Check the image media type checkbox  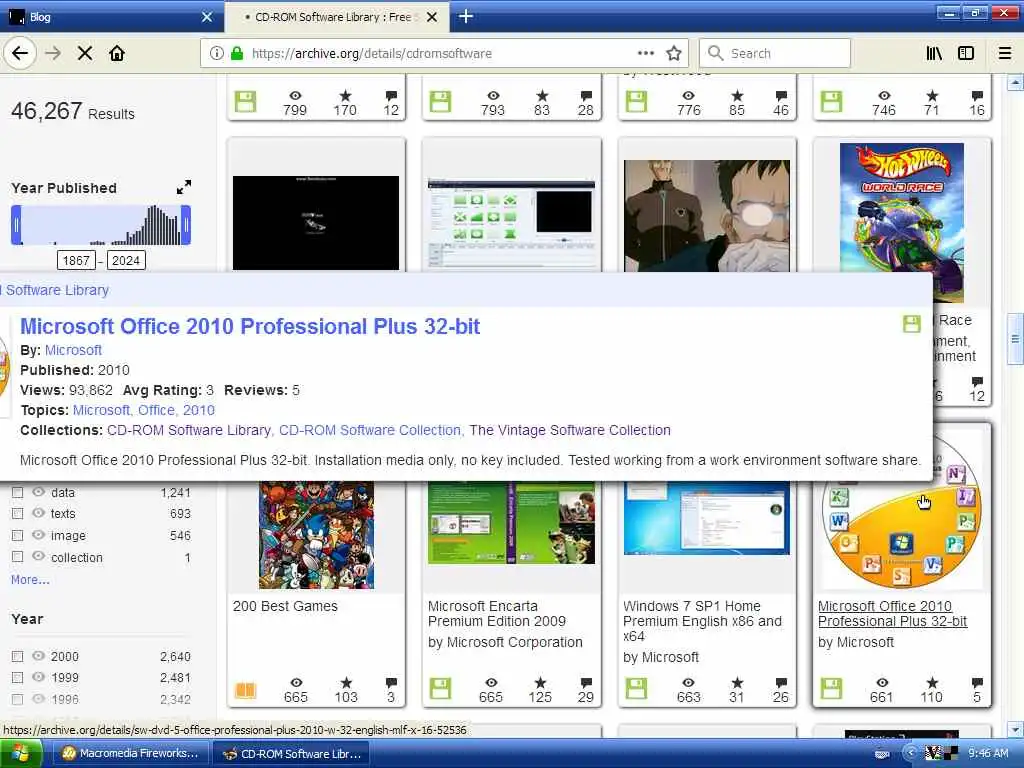[x=18, y=536]
